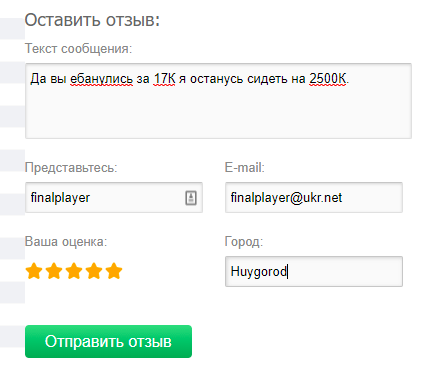Place cursor on underlined word 17К
433x373 pixels.
pyautogui.click(x=164, y=79)
